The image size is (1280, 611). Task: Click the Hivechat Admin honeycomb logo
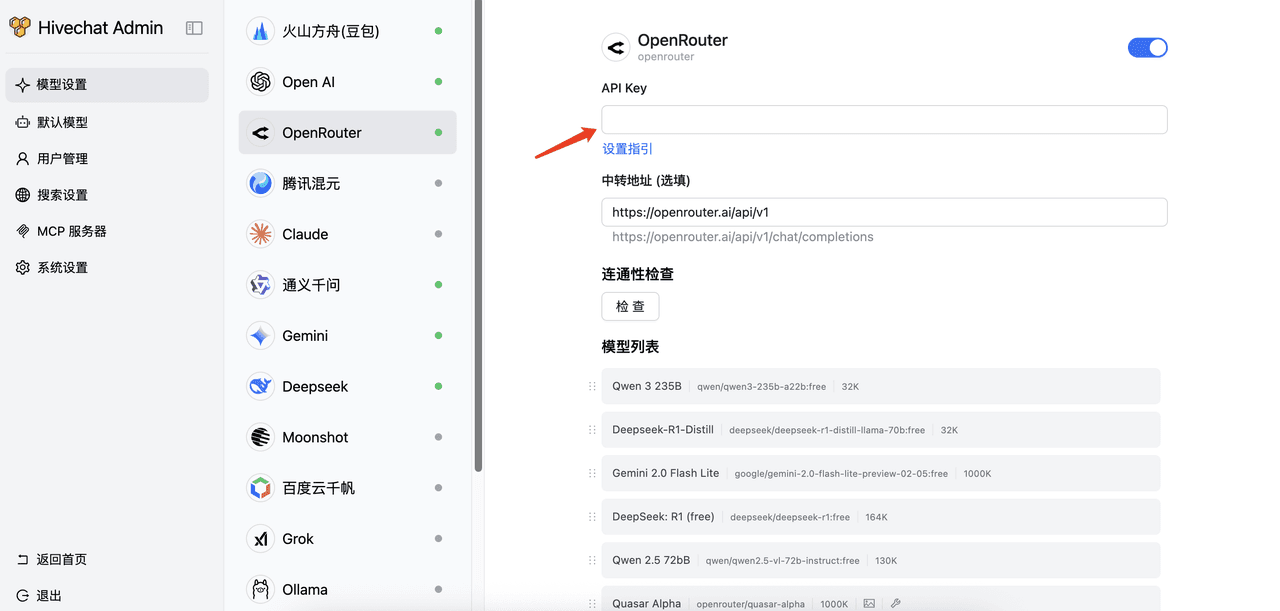20,28
